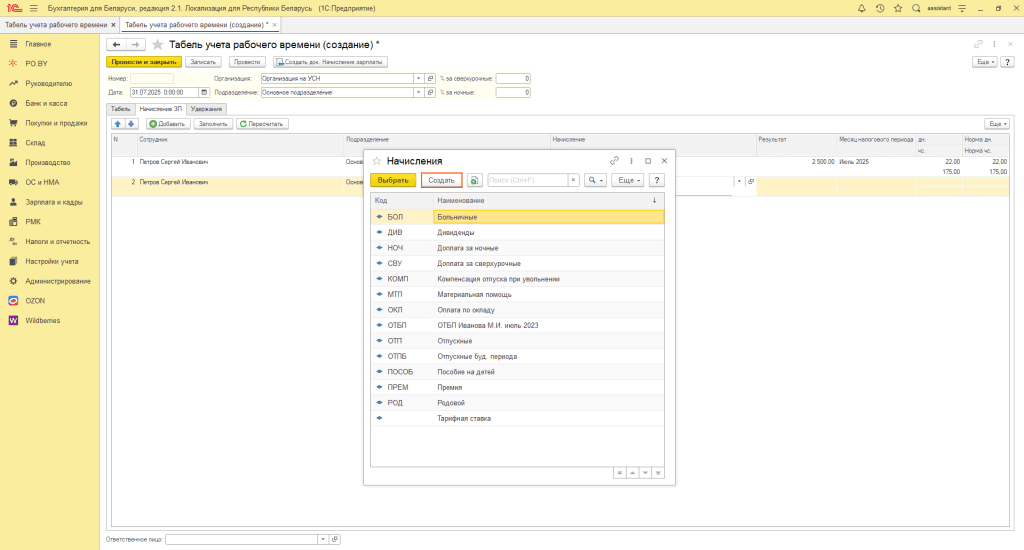This screenshot has height=550, width=1024.
Task: Open Еще menu of document header
Action: click(x=985, y=62)
